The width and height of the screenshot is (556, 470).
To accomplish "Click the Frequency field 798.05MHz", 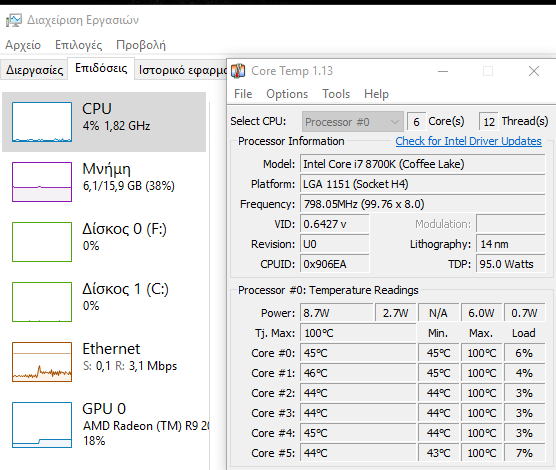I will [422, 204].
